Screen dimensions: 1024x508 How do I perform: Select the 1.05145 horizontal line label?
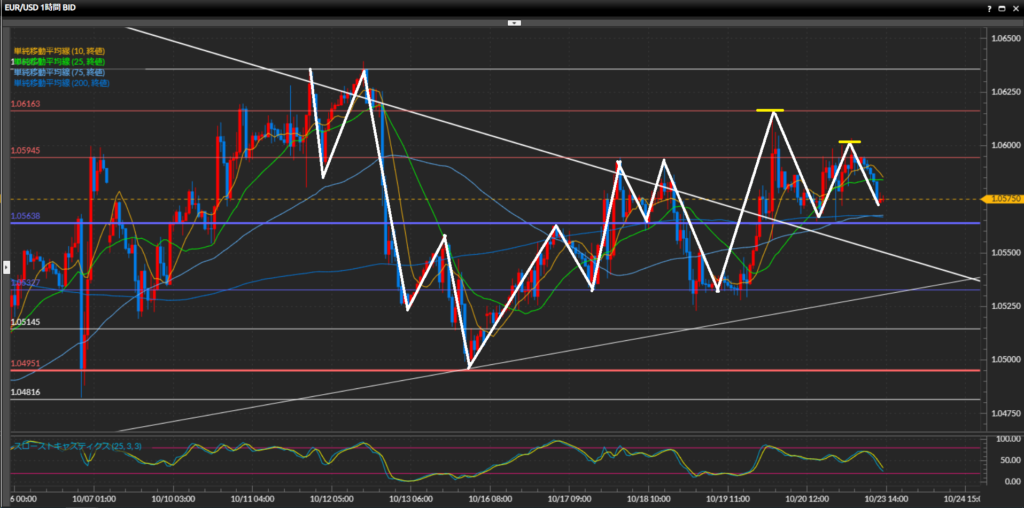[x=26, y=323]
